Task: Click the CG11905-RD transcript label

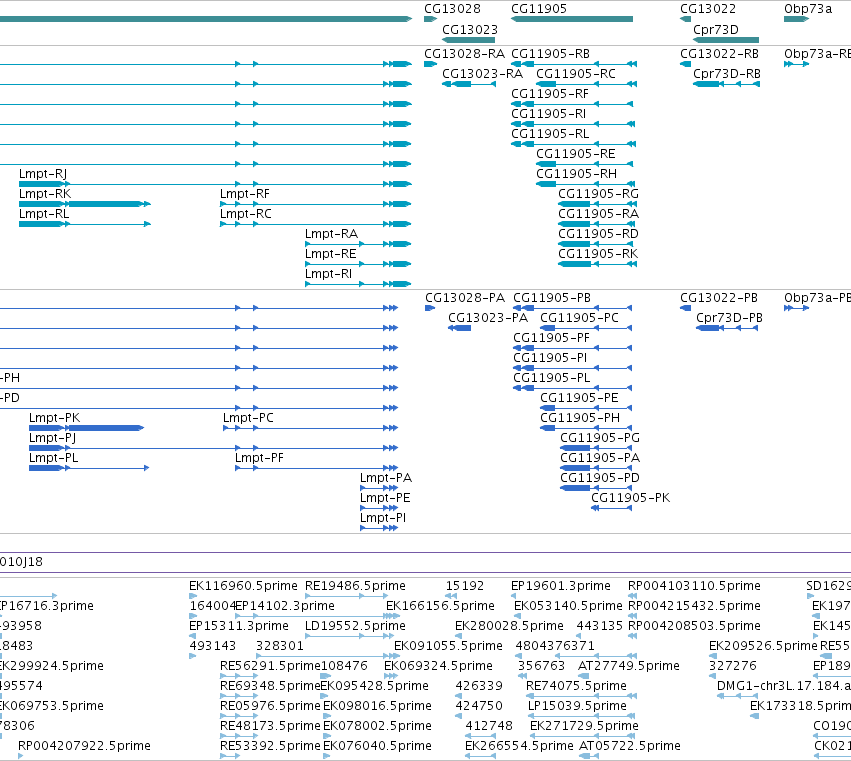Action: 598,234
